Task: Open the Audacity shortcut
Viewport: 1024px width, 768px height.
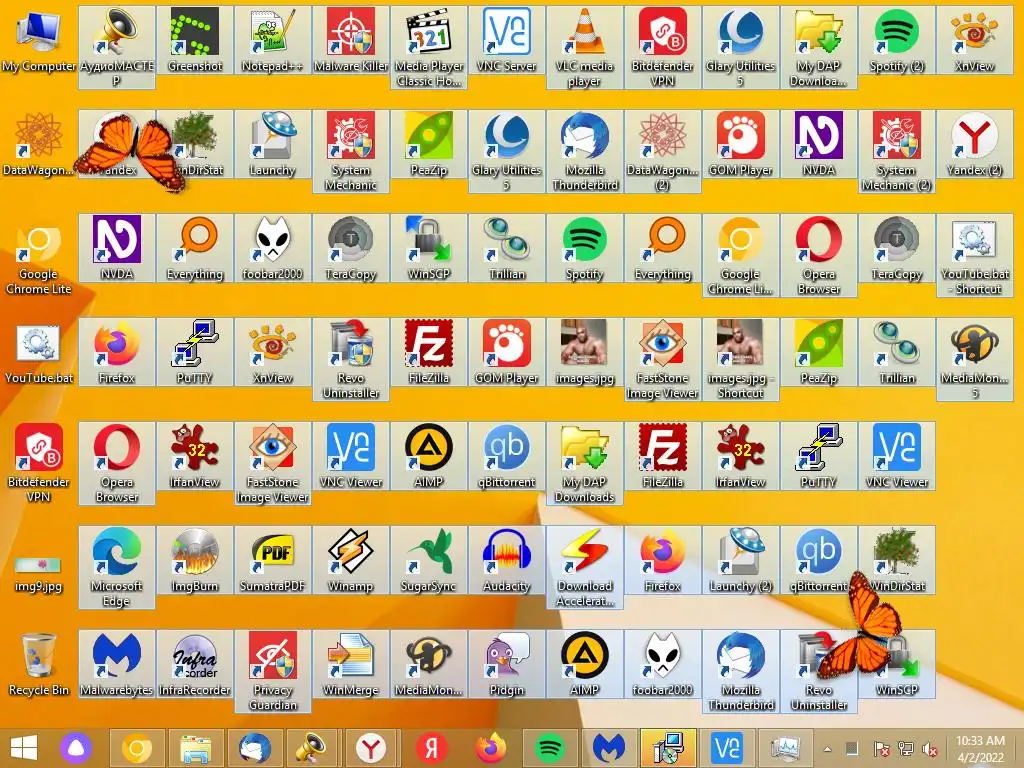Action: coord(507,560)
